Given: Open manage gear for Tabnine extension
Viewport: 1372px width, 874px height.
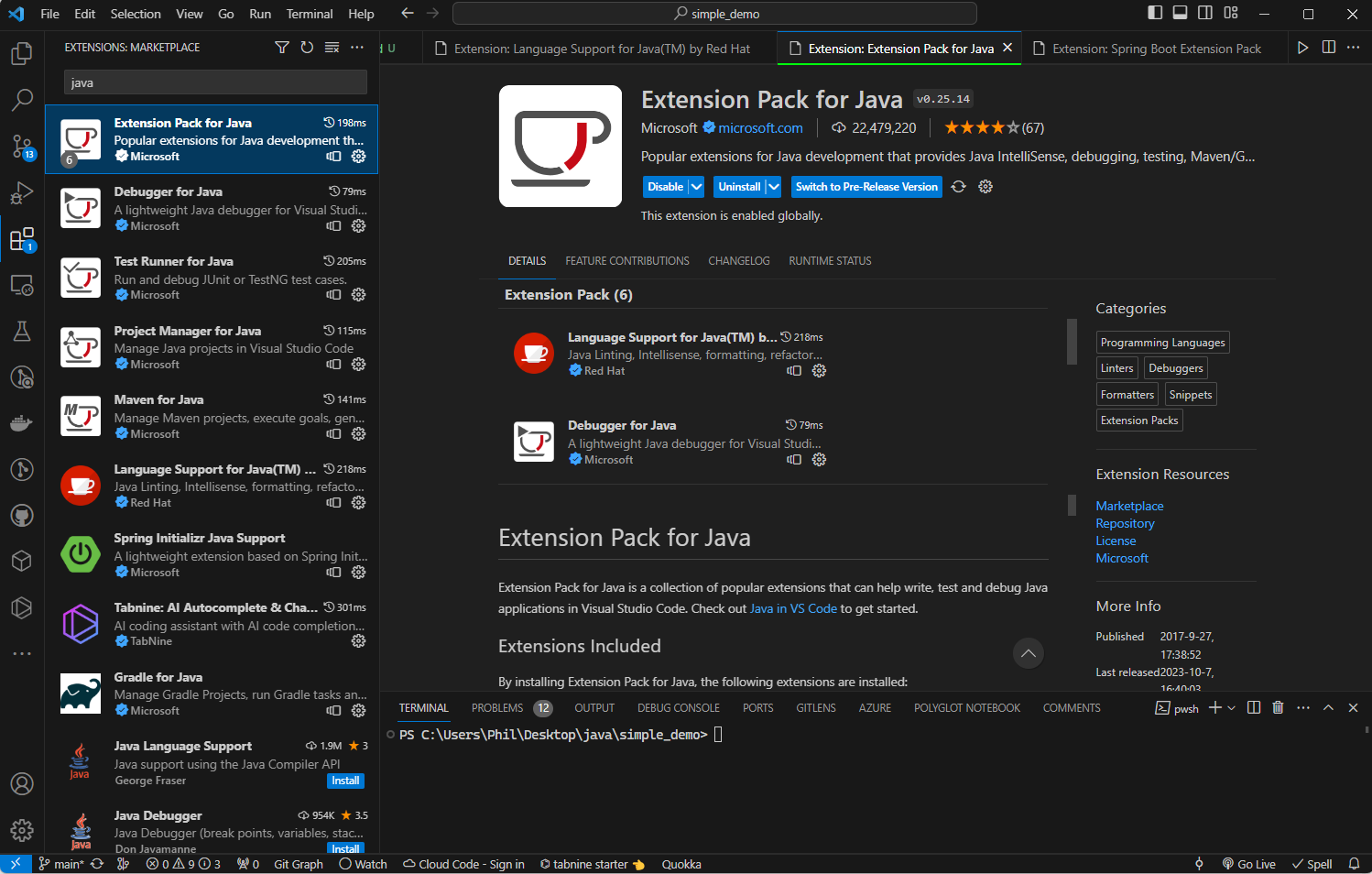Looking at the screenshot, I should [x=359, y=641].
